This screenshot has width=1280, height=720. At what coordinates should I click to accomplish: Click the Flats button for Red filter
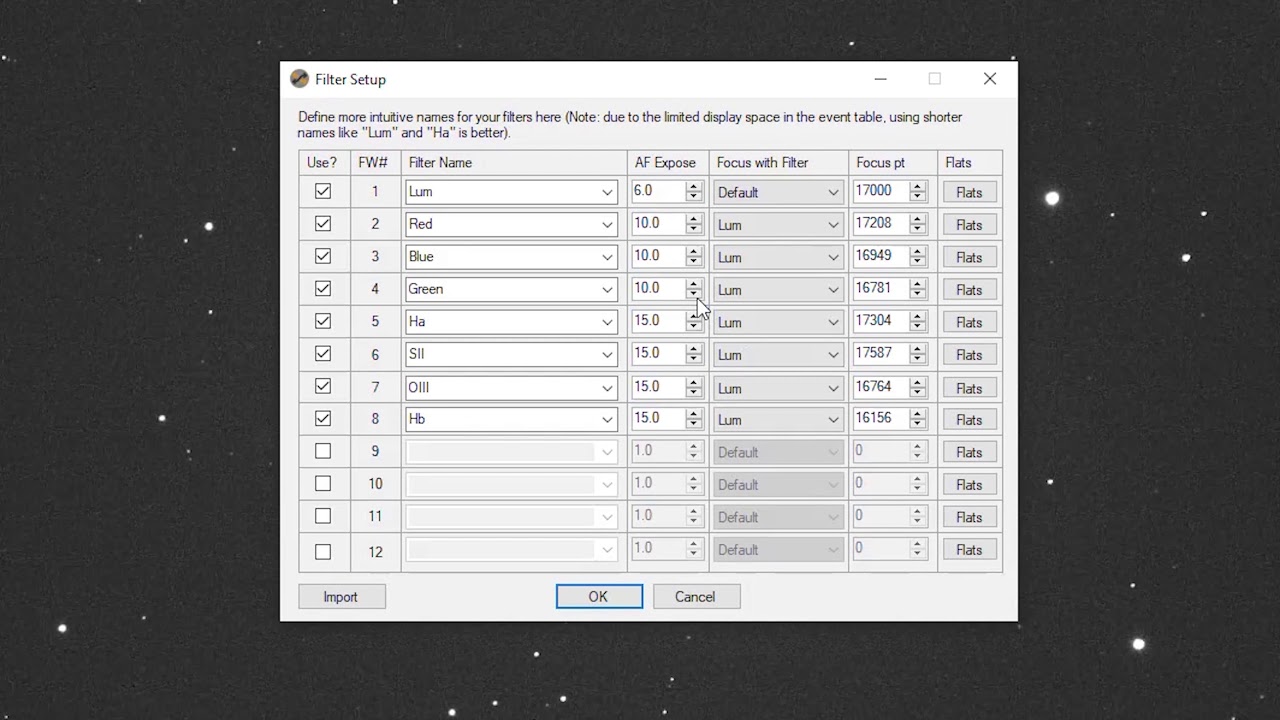[969, 225]
